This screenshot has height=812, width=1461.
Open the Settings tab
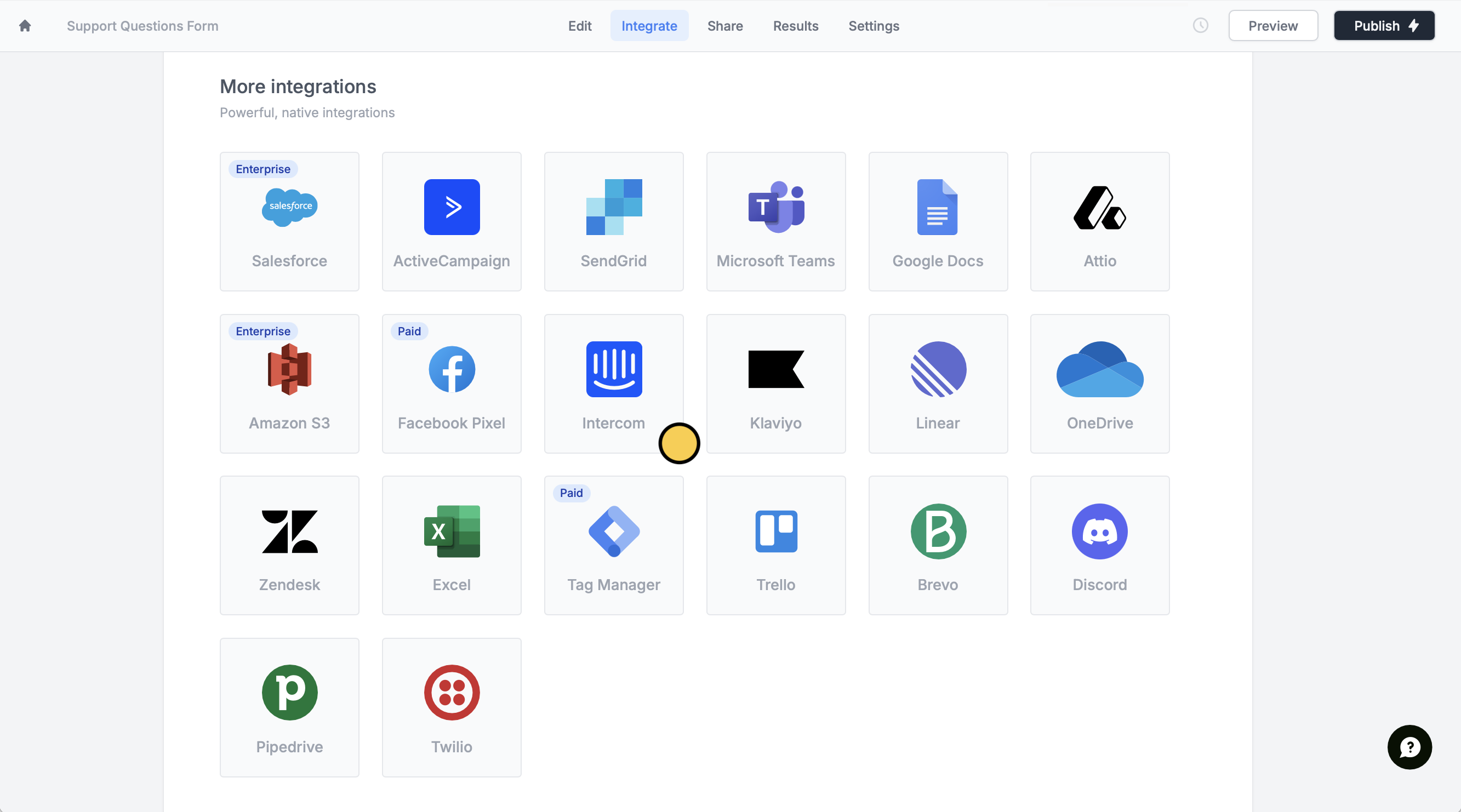(874, 26)
